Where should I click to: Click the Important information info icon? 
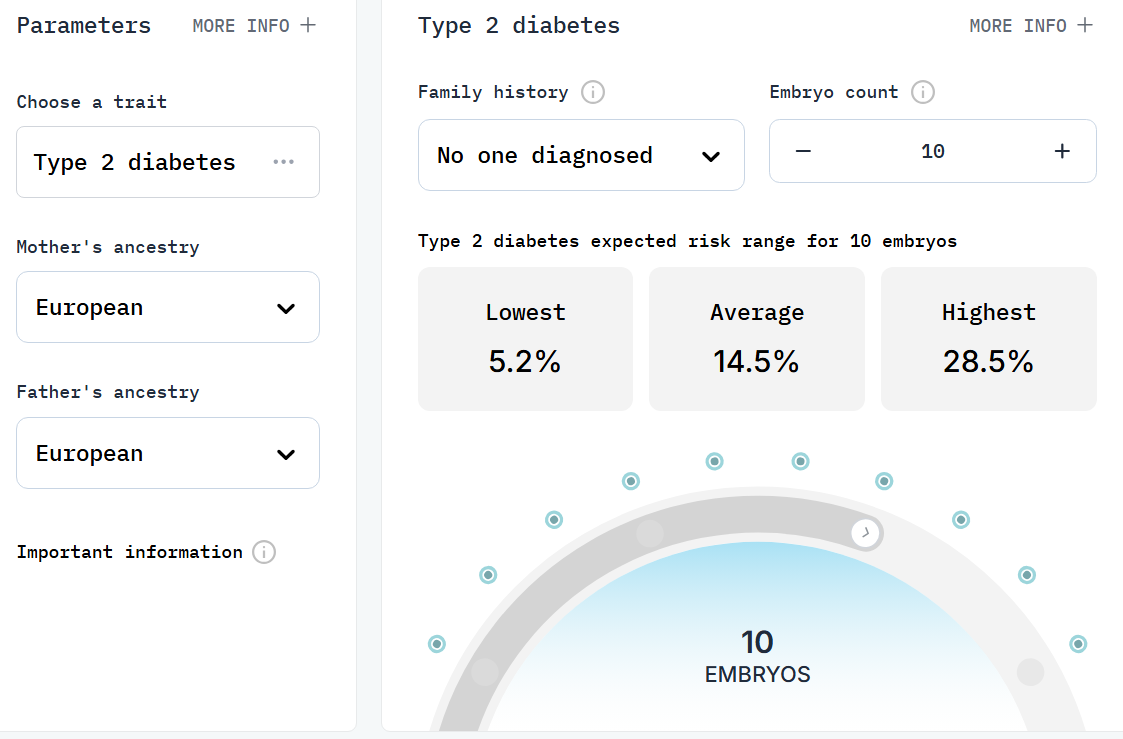click(x=264, y=552)
